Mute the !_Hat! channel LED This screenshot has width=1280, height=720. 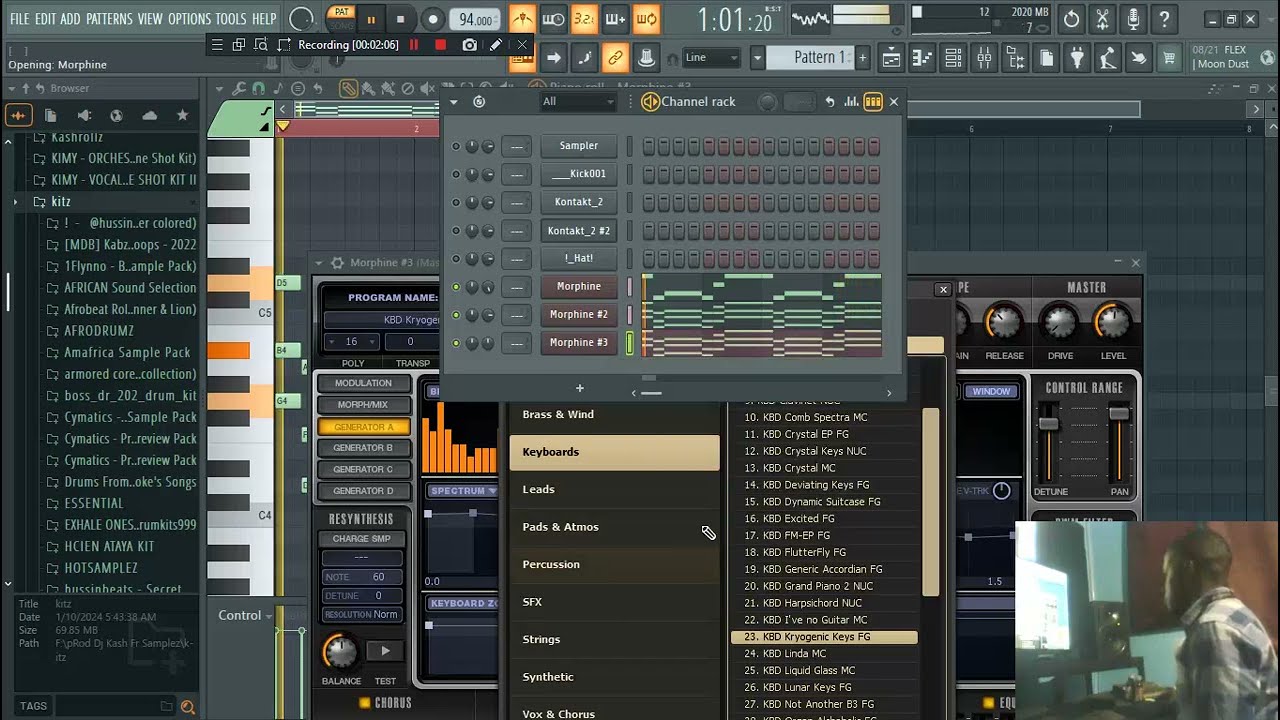456,258
